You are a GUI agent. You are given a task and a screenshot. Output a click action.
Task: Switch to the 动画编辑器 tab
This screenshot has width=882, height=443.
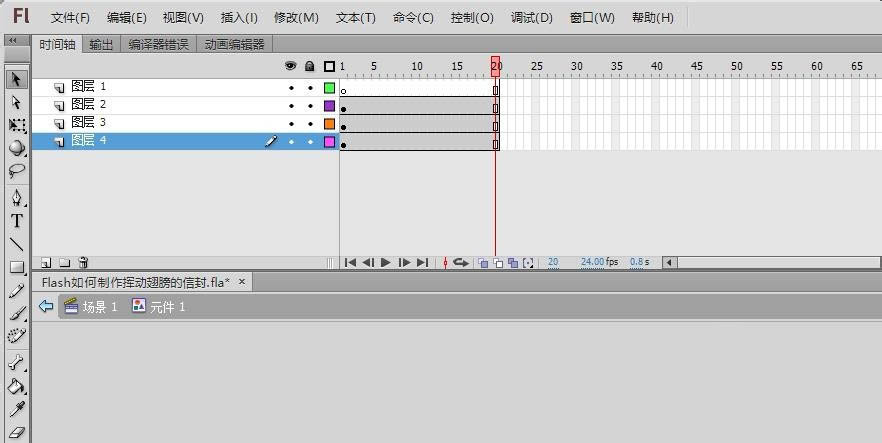(234, 45)
